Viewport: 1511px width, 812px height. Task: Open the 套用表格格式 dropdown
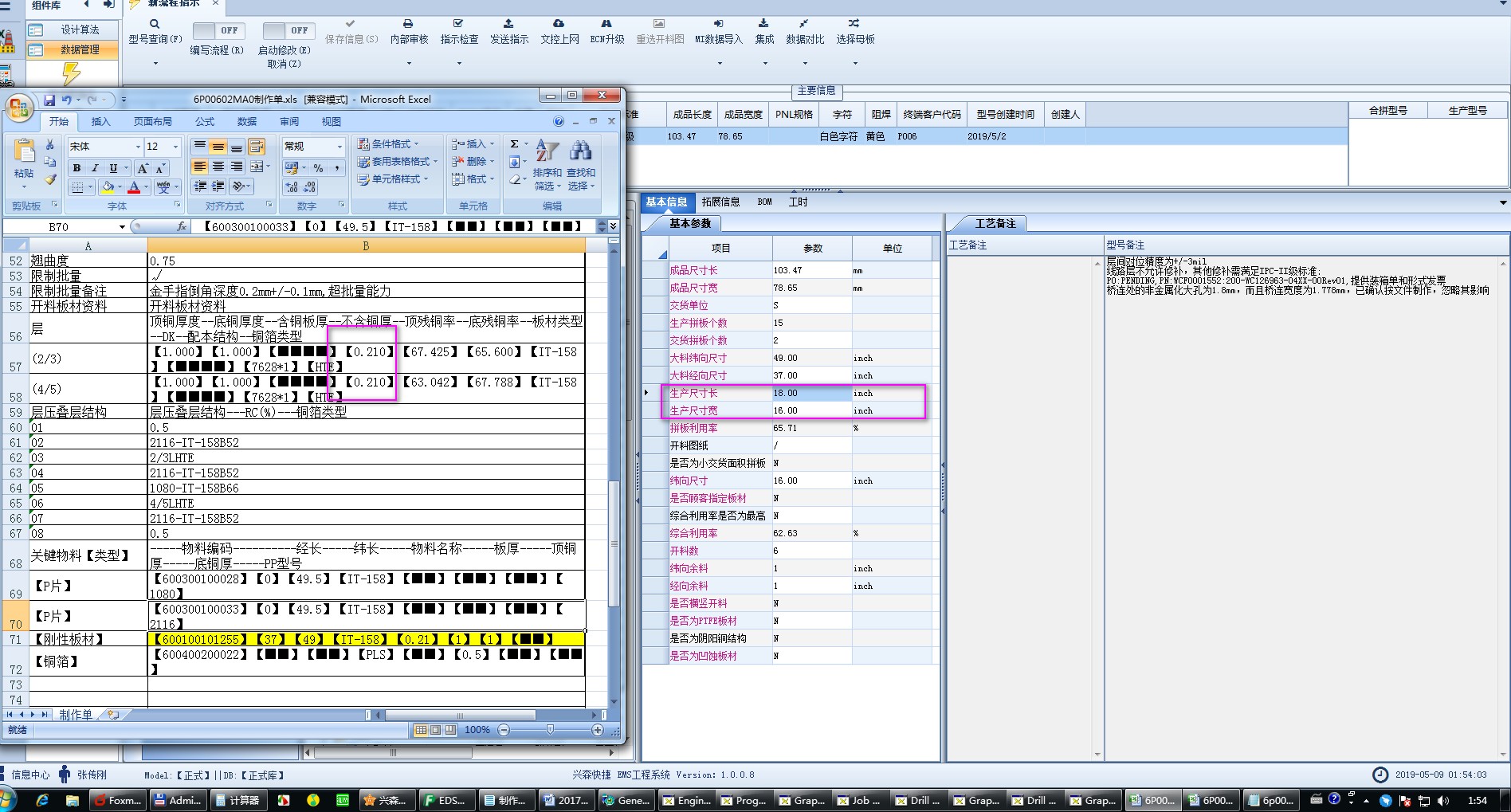coord(398,162)
